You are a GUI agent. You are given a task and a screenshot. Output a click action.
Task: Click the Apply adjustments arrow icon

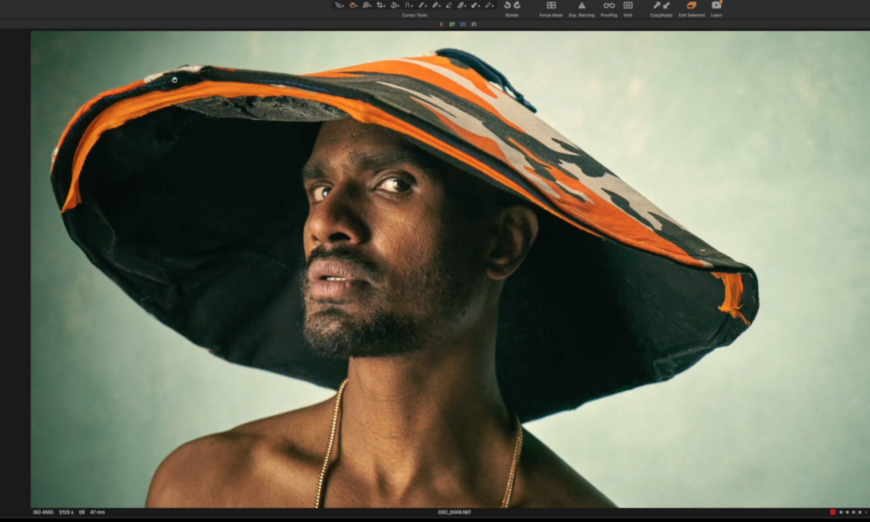(x=666, y=5)
